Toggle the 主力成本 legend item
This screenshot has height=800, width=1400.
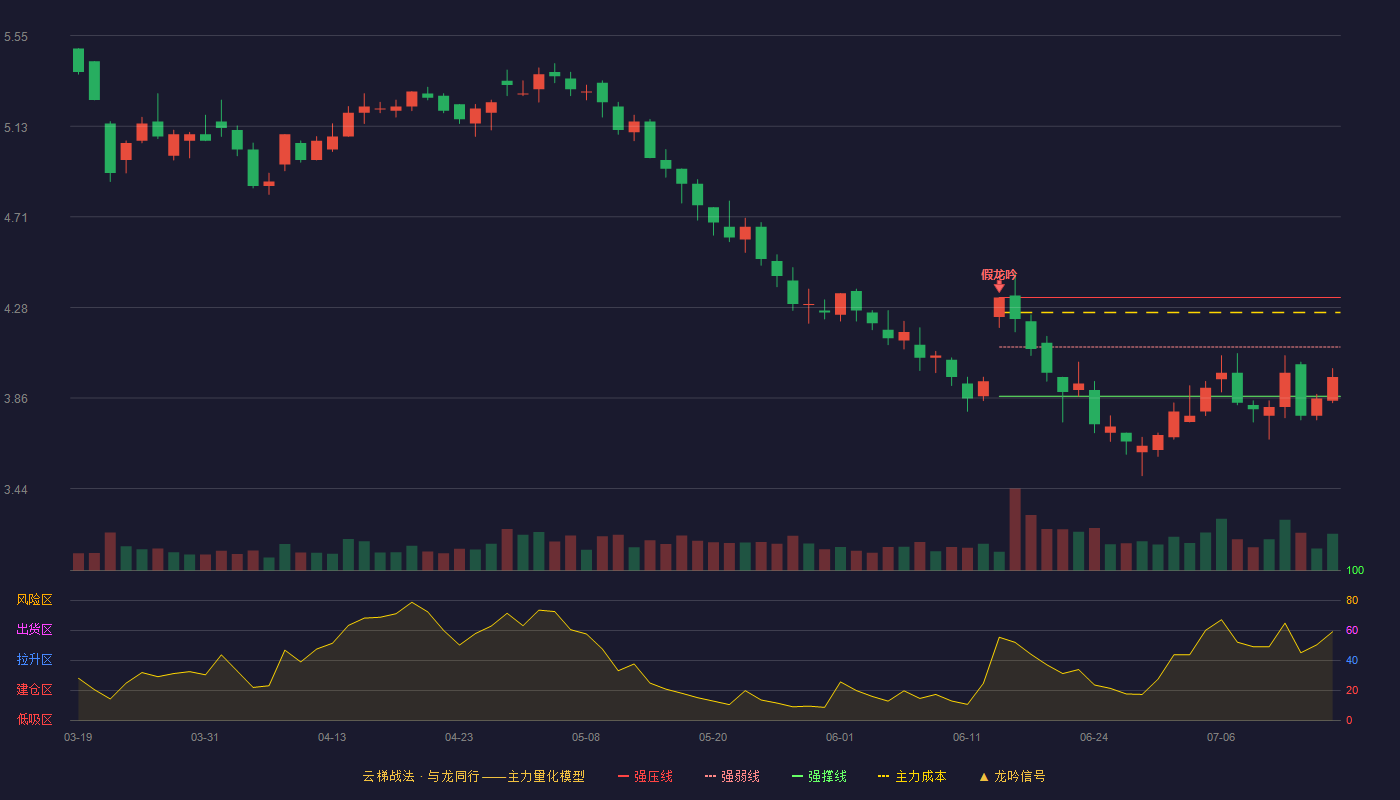point(912,776)
